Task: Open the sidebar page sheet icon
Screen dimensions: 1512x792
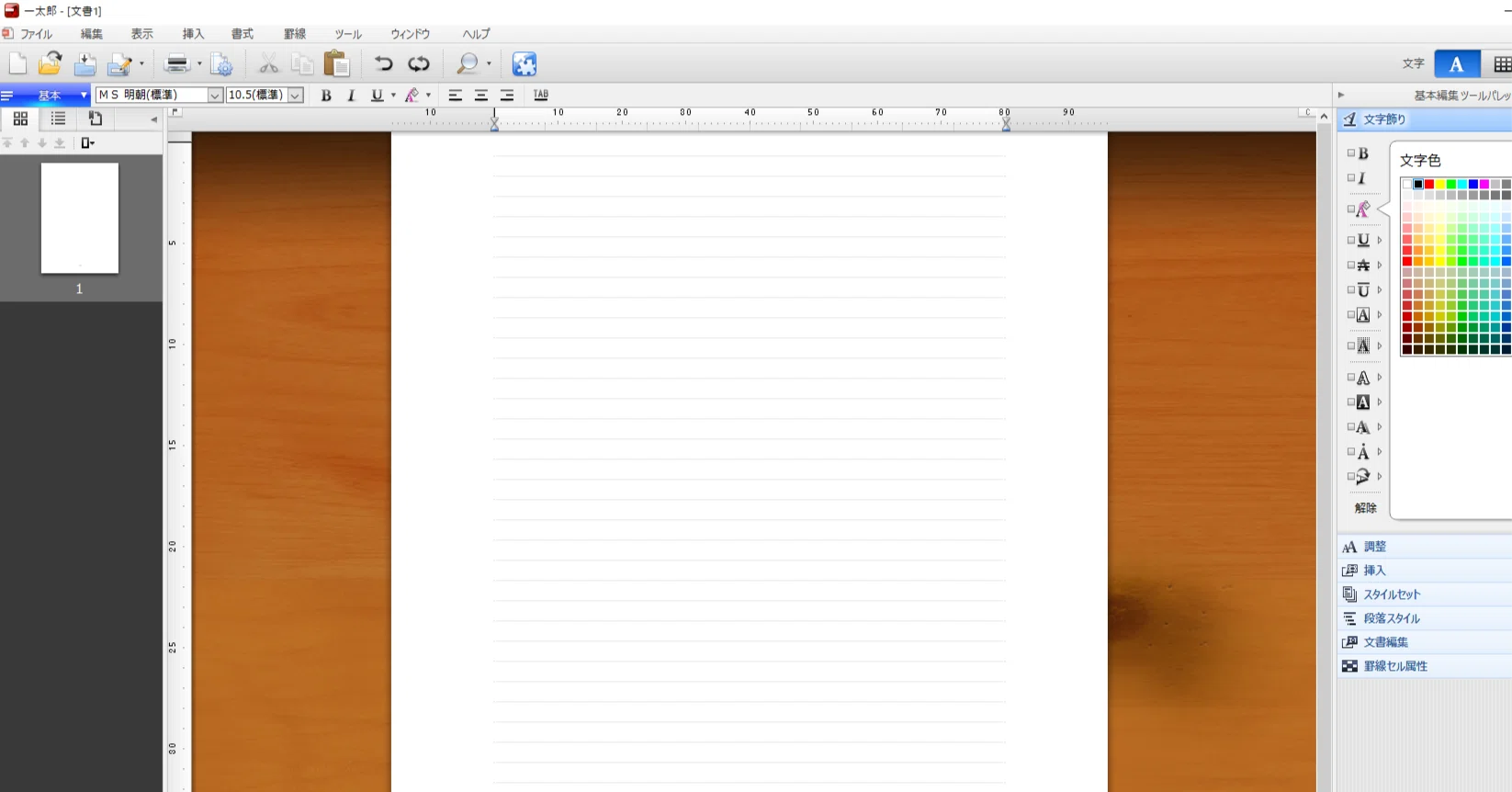Action: click(95, 119)
